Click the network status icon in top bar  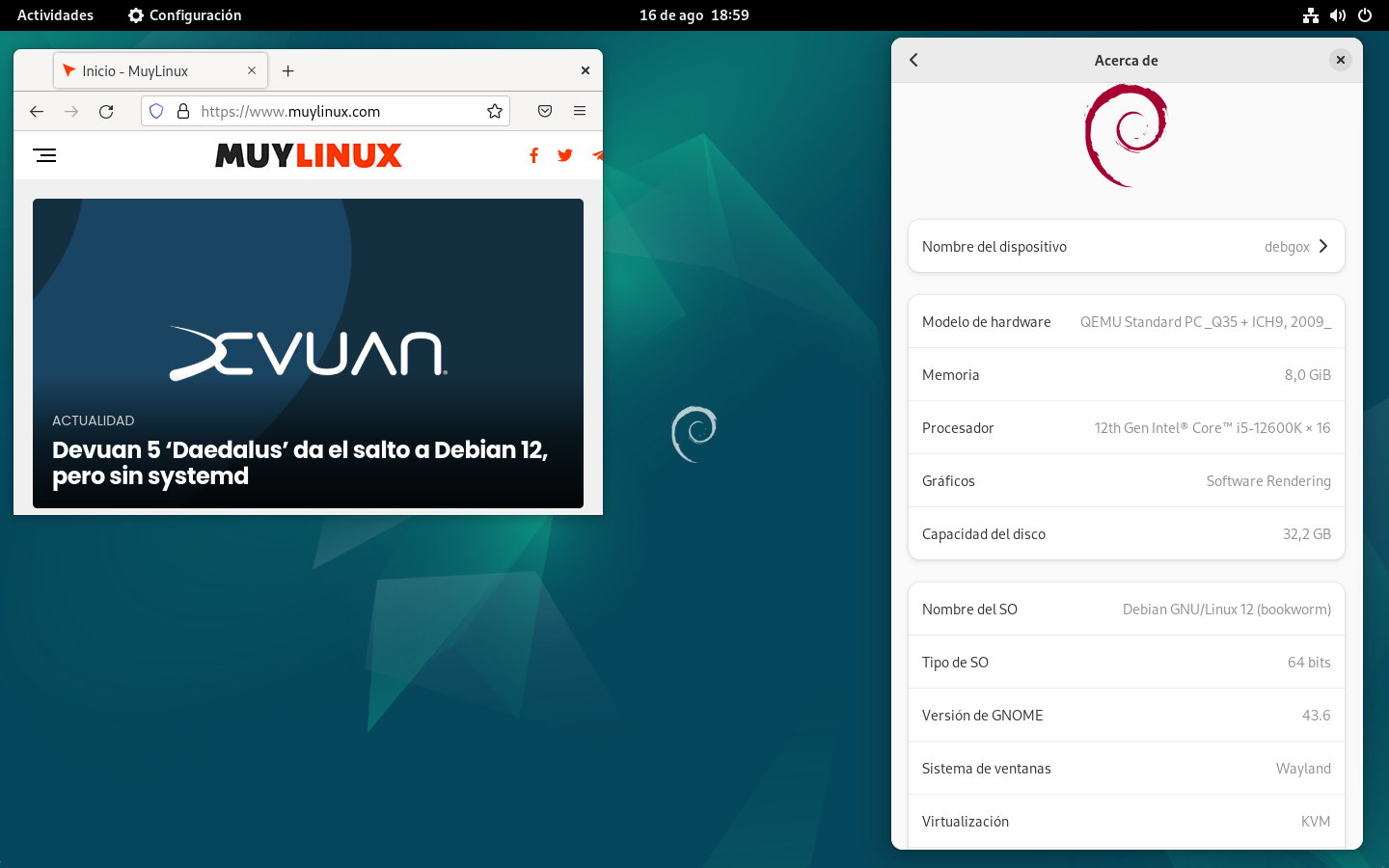(1311, 15)
